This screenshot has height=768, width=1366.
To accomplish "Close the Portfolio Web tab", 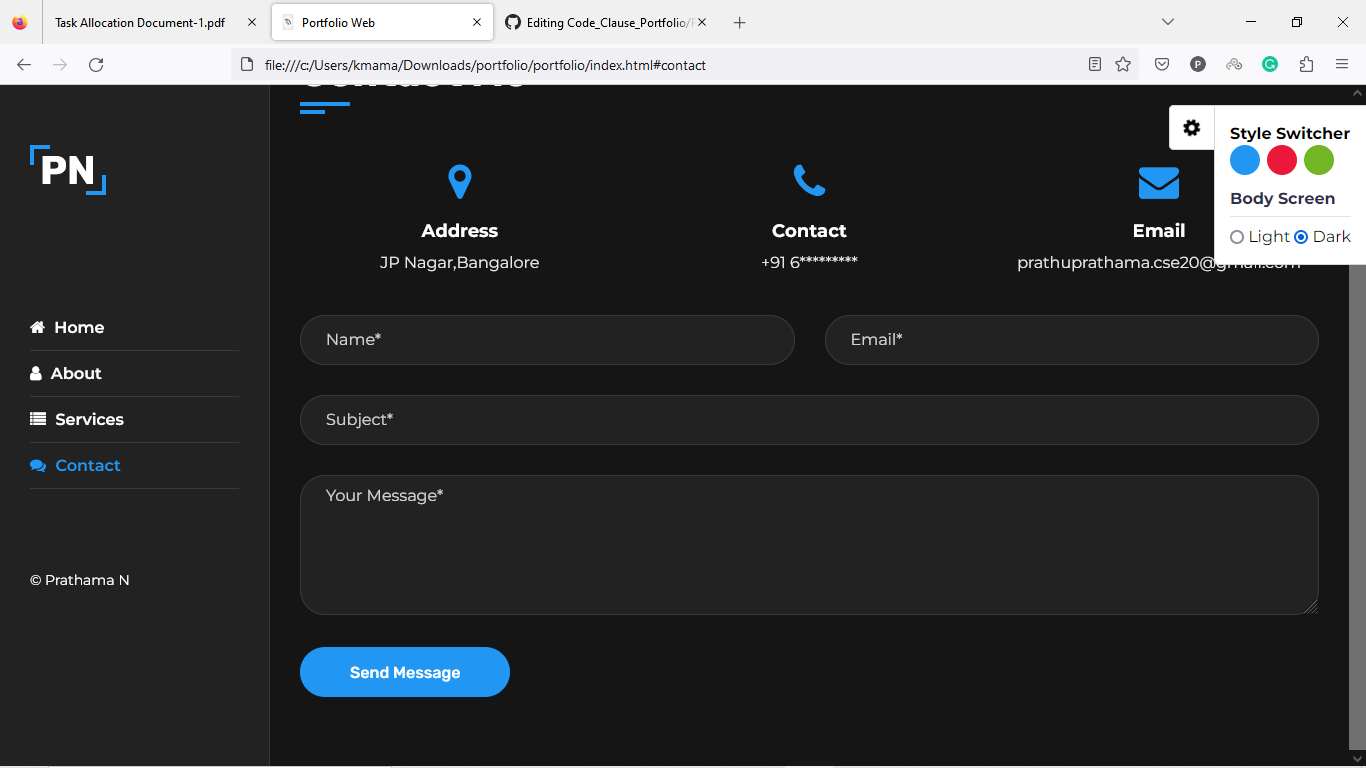I will [x=477, y=22].
